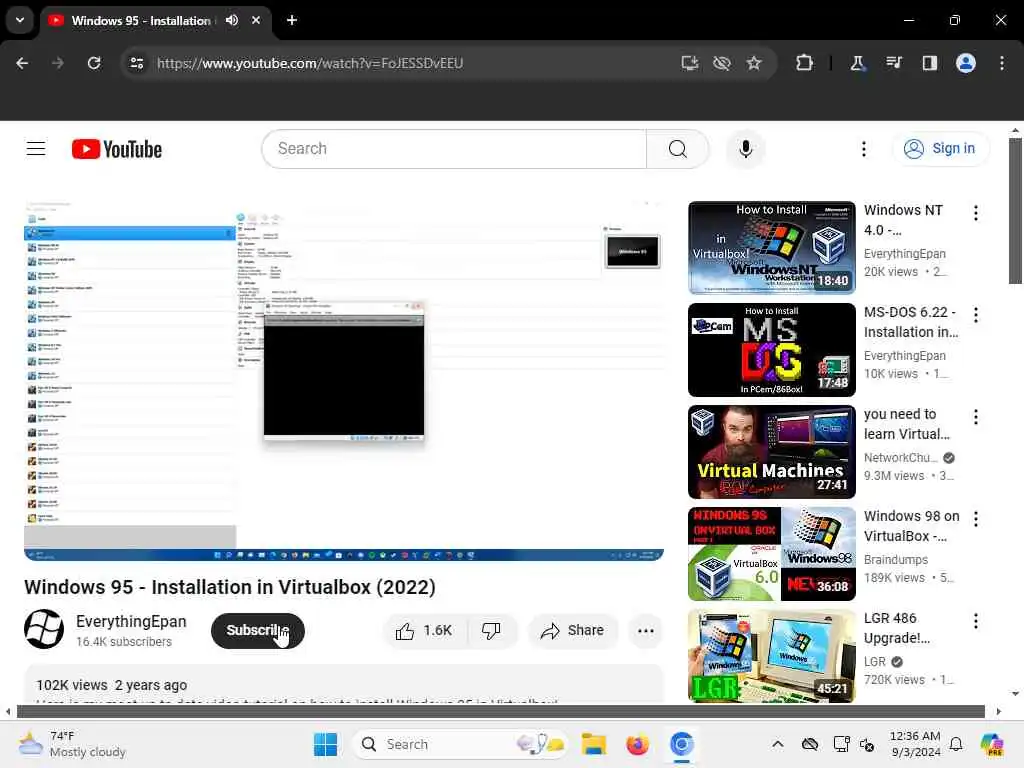The width and height of the screenshot is (1024, 768).
Task: Open File Explorer from taskbar
Action: [x=594, y=744]
